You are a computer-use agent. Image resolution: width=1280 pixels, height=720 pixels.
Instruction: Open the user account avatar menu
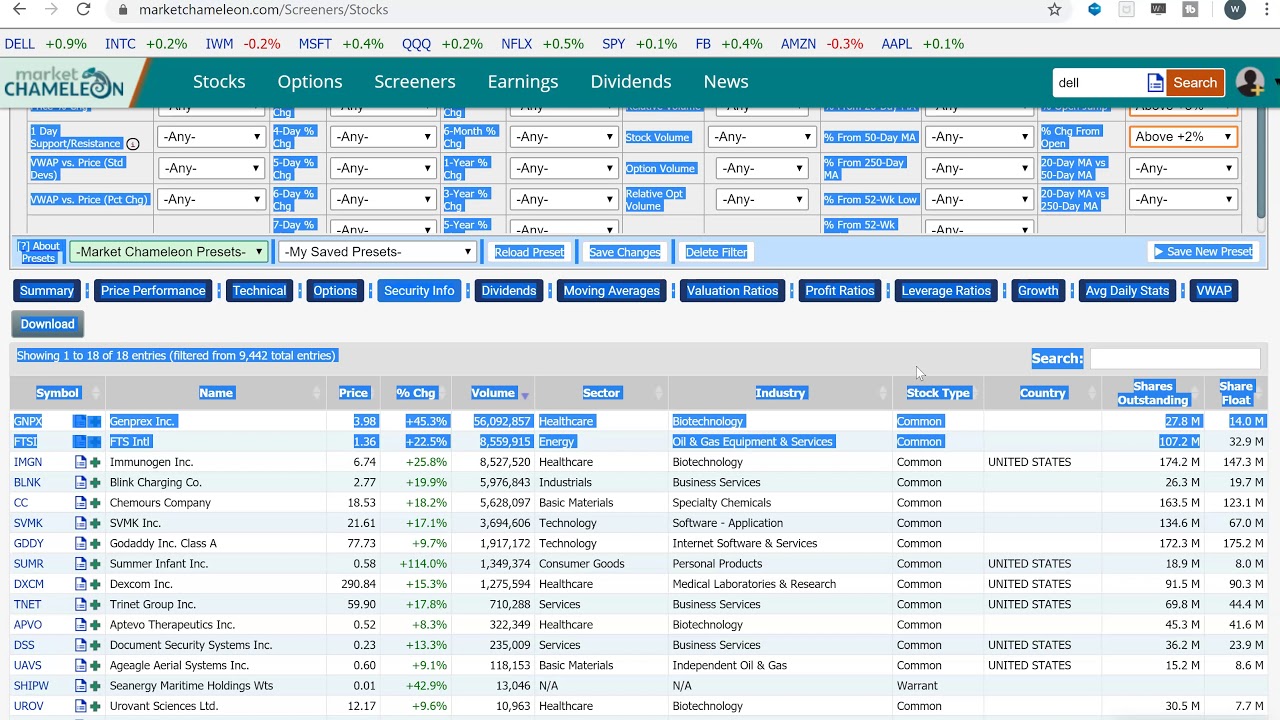tap(1250, 83)
